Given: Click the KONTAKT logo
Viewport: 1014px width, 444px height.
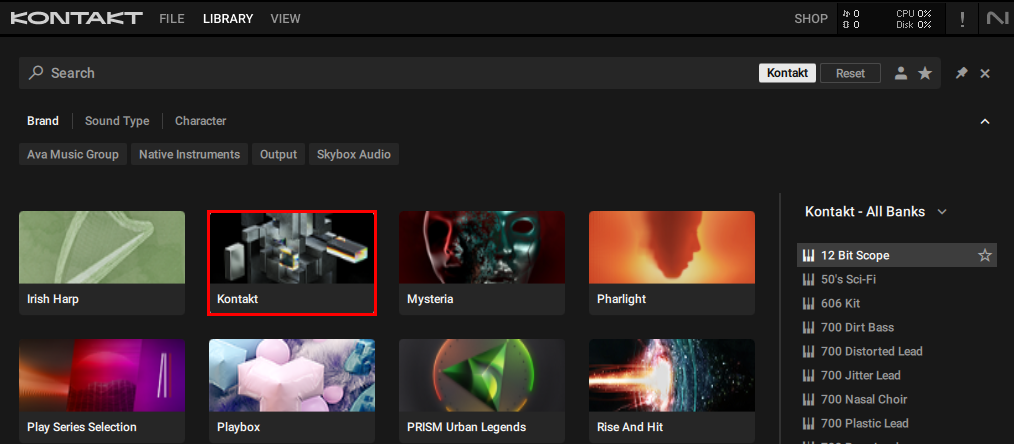Looking at the screenshot, I should pos(76,18).
